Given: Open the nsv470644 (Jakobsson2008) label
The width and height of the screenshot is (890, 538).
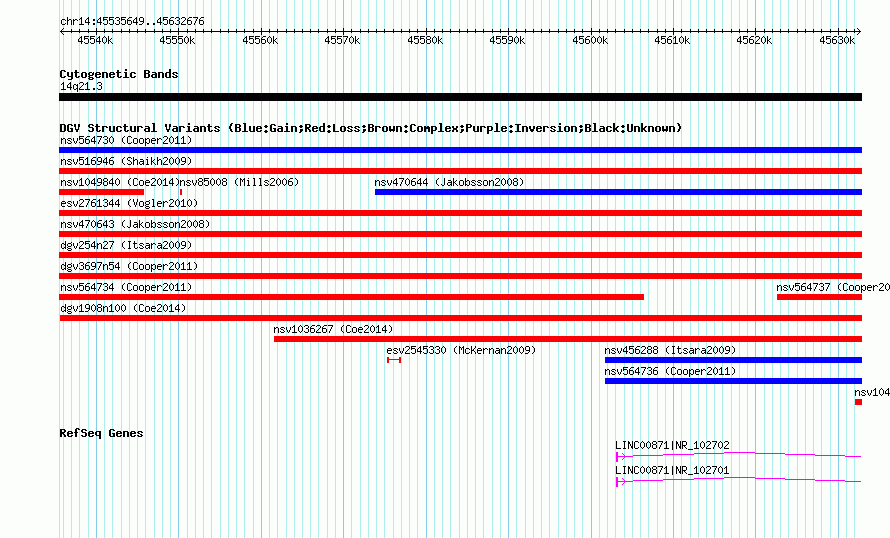Looking at the screenshot, I should [449, 183].
